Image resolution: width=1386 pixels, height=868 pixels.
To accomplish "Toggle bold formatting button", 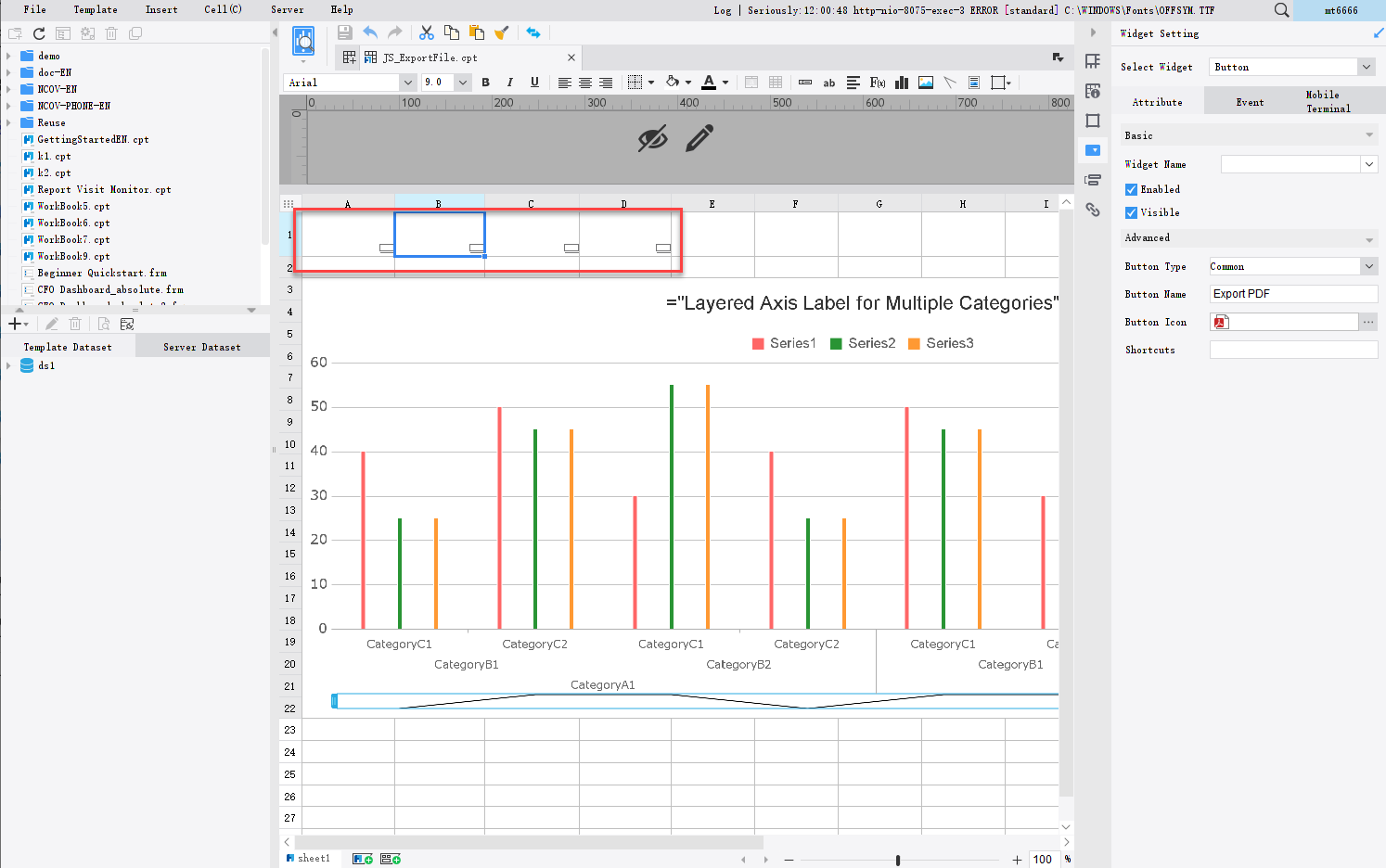I will [485, 83].
